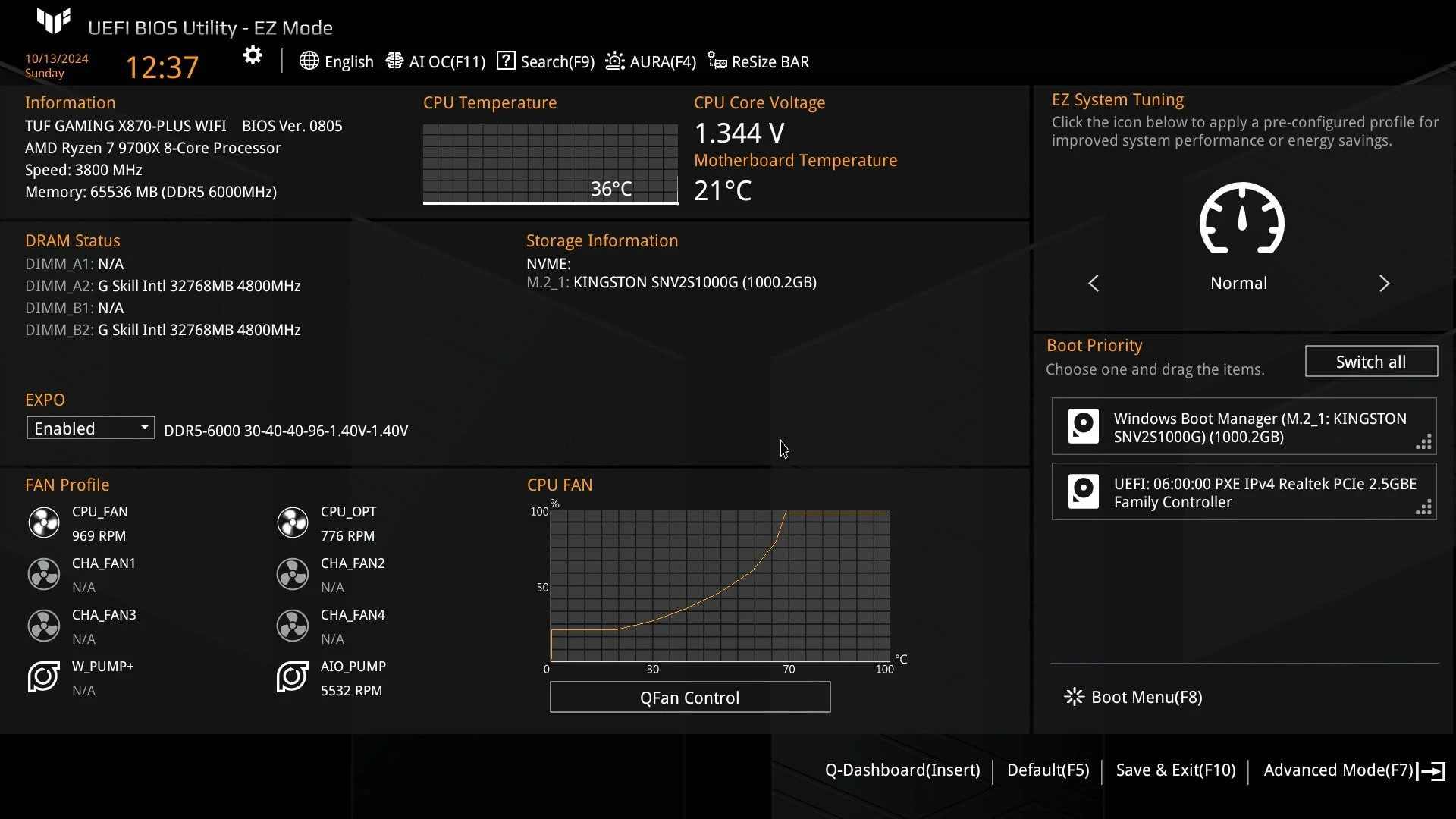Click AIO_PUMP 5532 RPM reading

click(x=352, y=690)
